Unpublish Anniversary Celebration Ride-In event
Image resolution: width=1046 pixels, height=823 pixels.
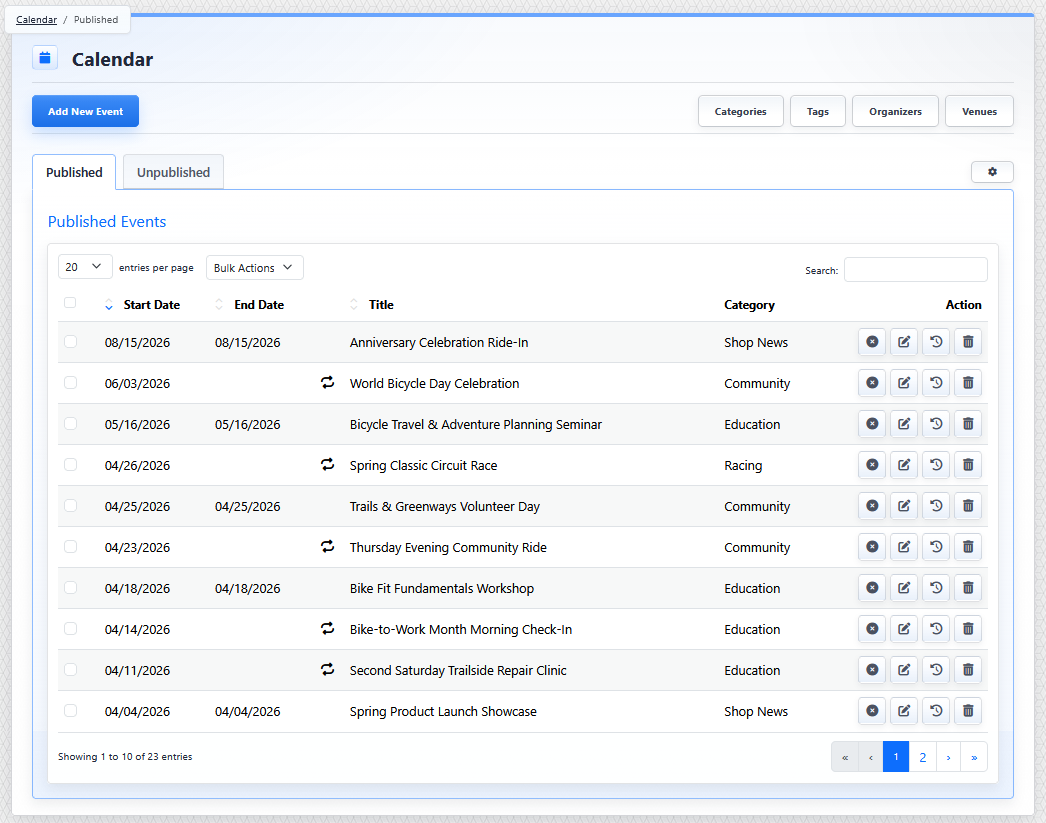872,342
